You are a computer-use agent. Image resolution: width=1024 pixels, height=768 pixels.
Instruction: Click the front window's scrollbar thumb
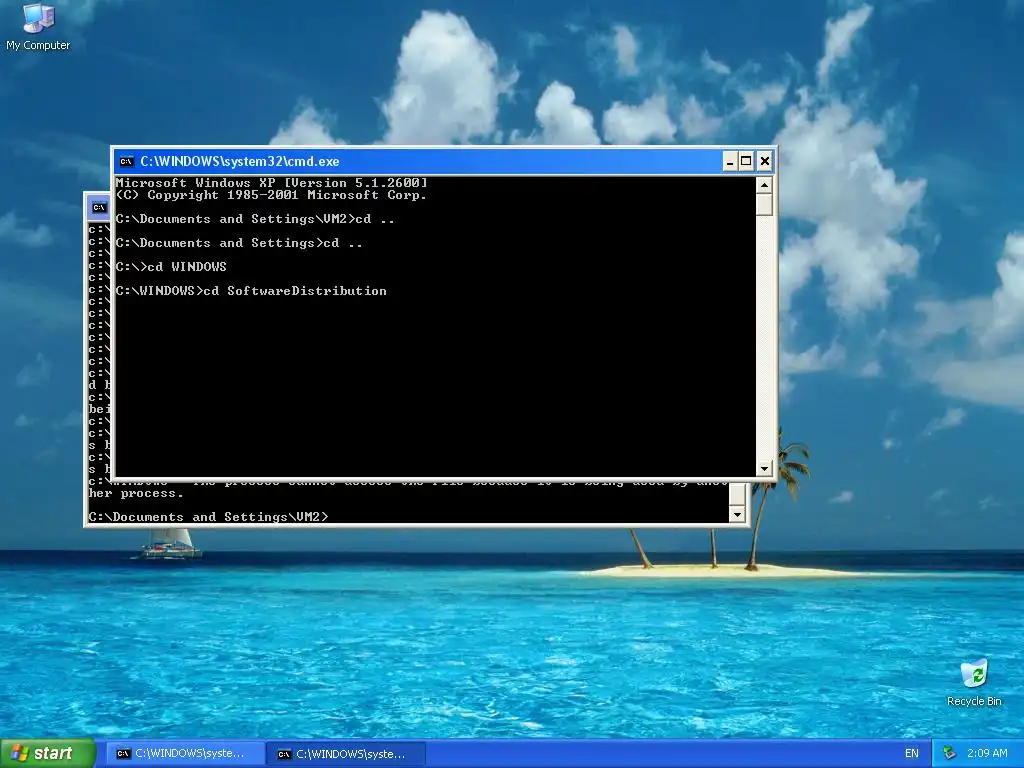[x=764, y=204]
